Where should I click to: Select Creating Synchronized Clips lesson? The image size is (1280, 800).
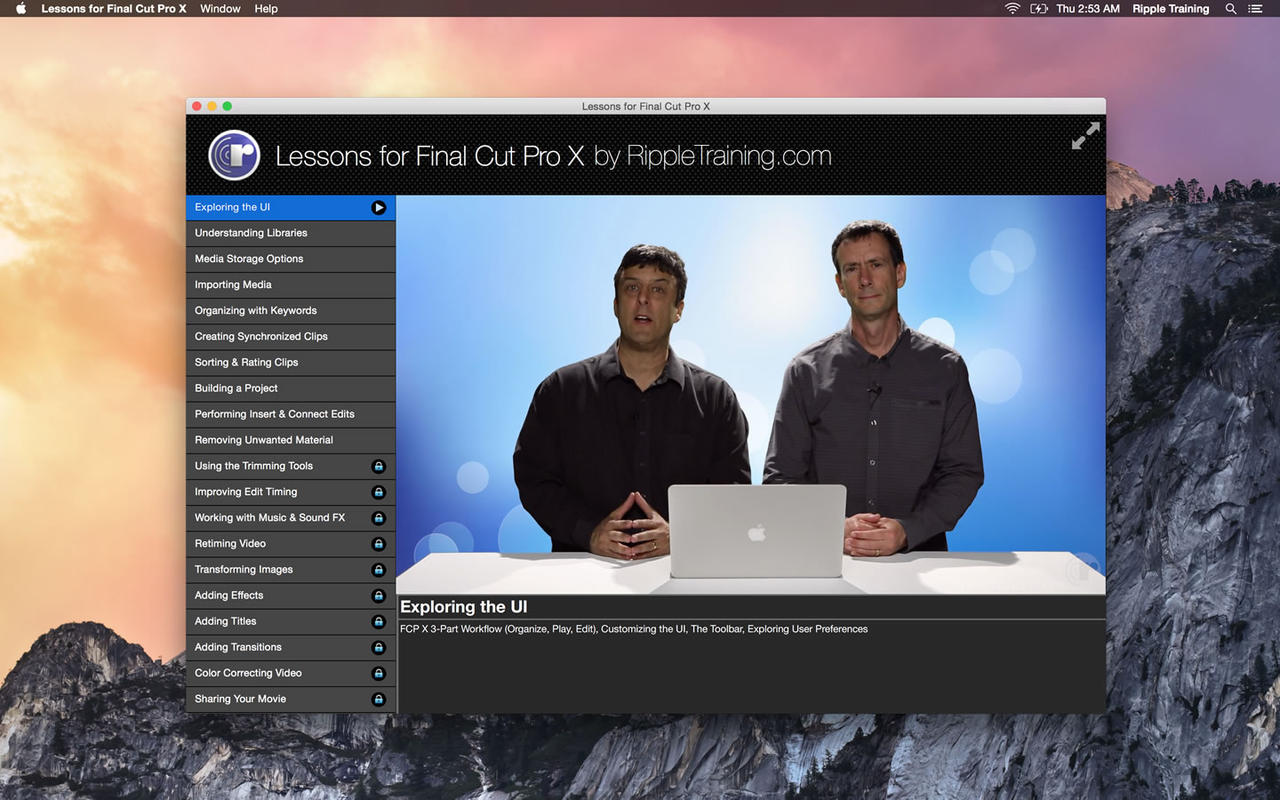[x=291, y=337]
